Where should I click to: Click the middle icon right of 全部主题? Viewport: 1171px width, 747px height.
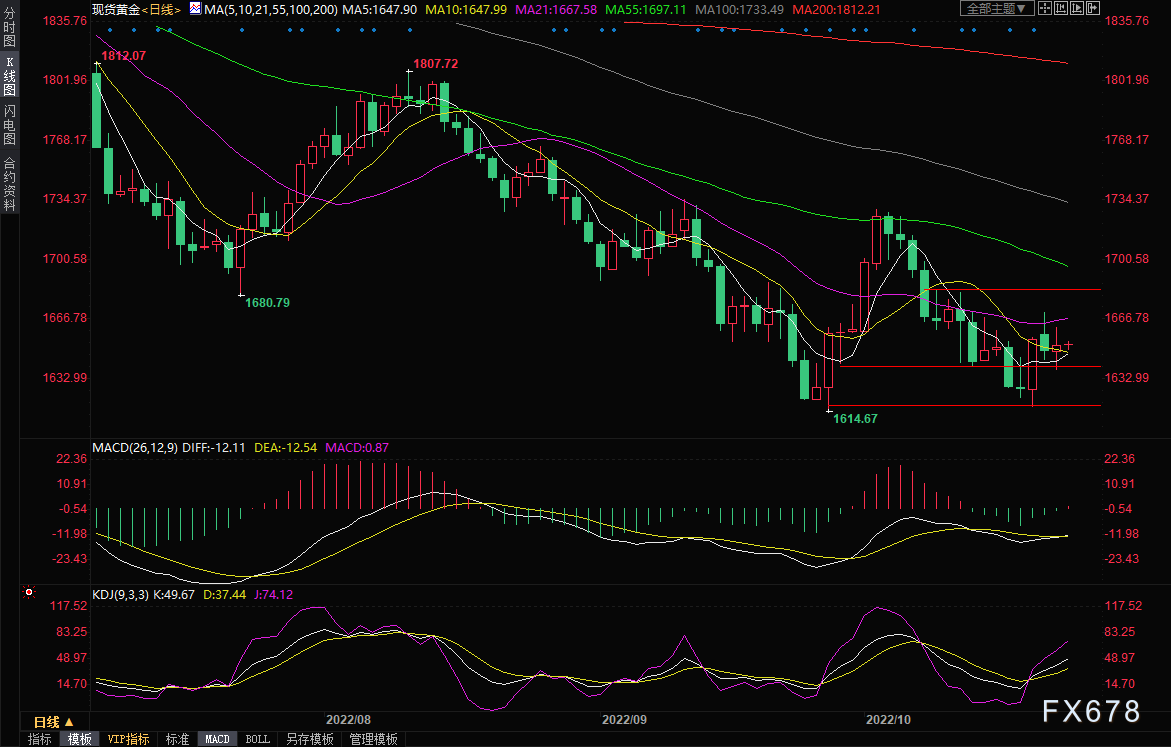coord(1060,9)
